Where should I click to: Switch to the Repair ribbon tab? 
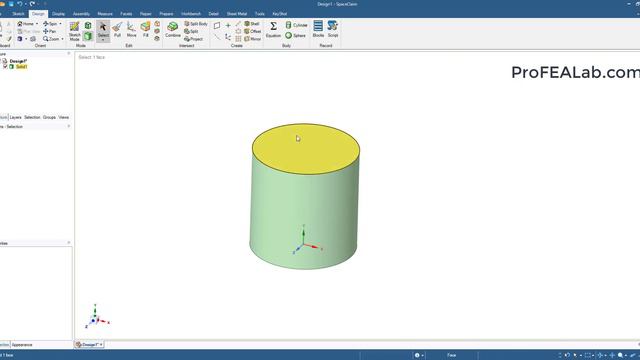(x=146, y=14)
